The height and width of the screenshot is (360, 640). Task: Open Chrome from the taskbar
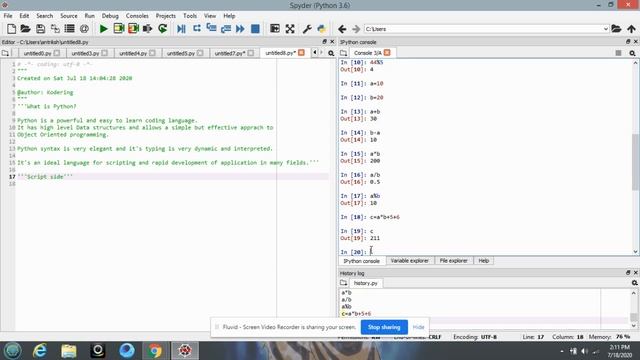click(x=155, y=351)
